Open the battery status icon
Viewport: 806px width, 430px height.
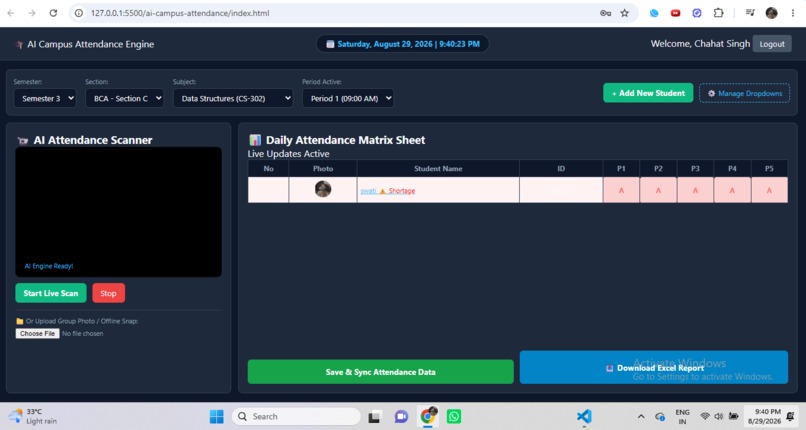pos(734,417)
